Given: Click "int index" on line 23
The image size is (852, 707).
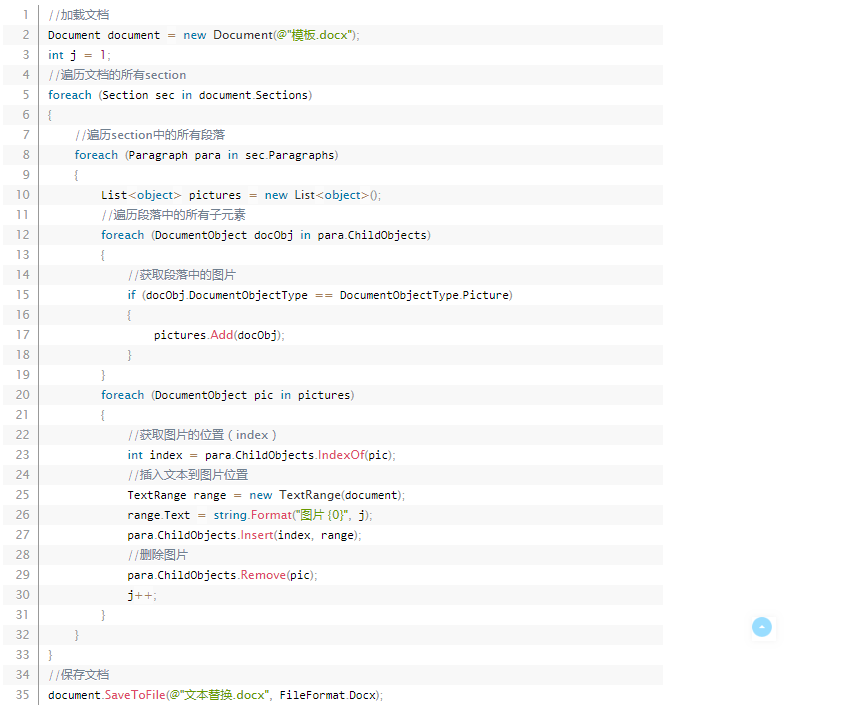Looking at the screenshot, I should 155,455.
